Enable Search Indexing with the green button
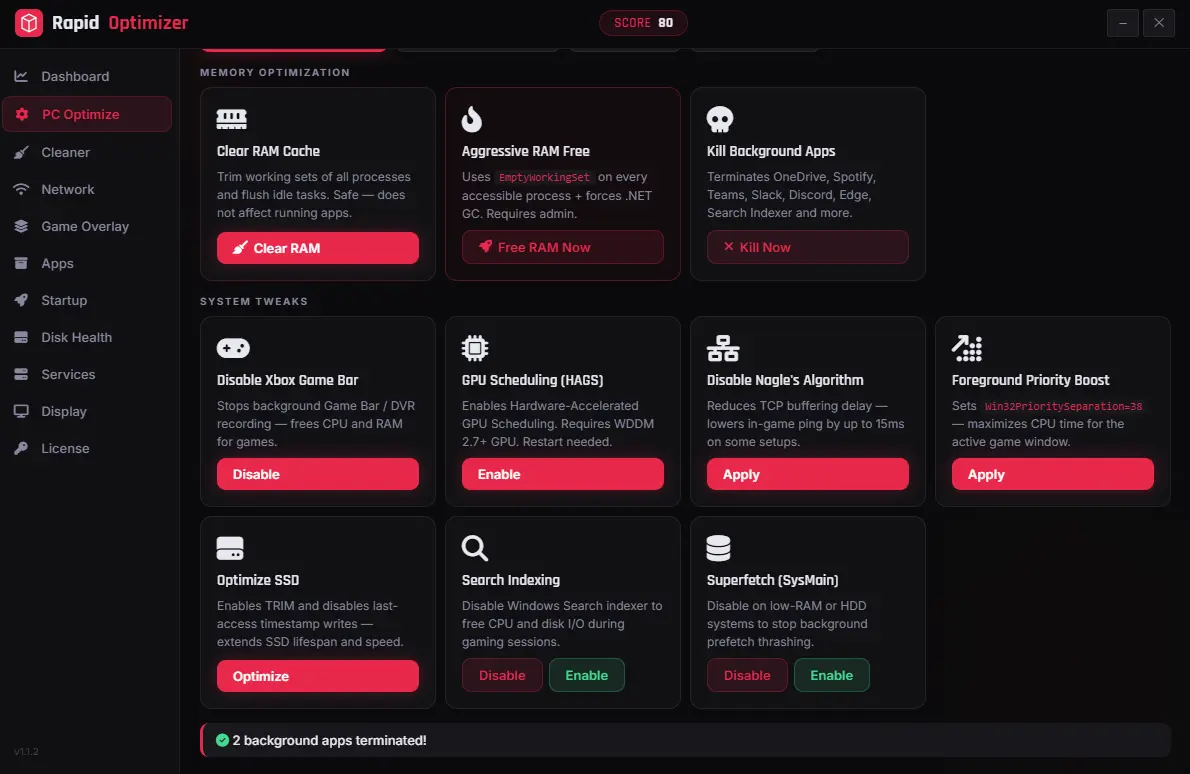 [x=587, y=675]
